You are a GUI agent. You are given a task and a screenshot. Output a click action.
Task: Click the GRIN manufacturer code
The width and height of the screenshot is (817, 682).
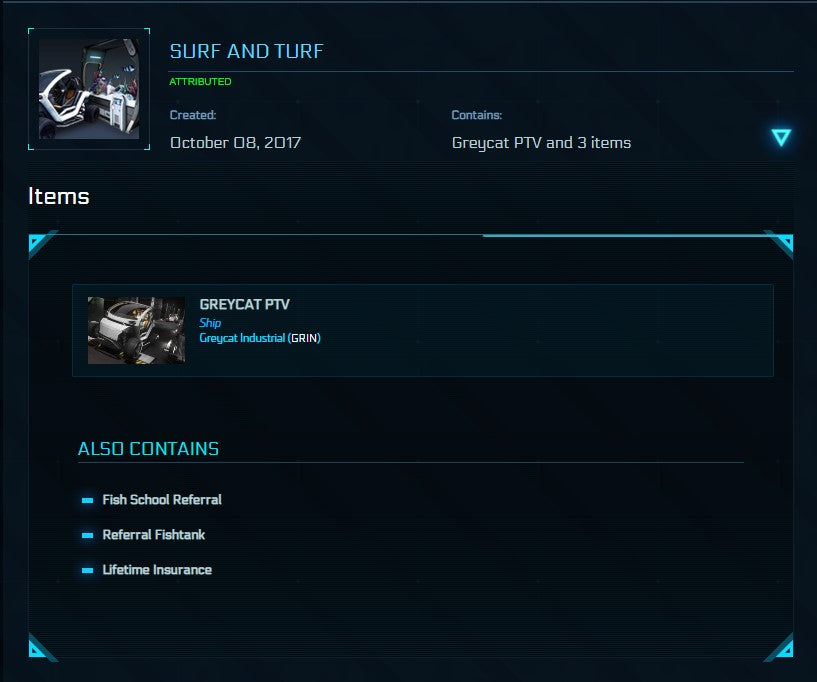[304, 338]
